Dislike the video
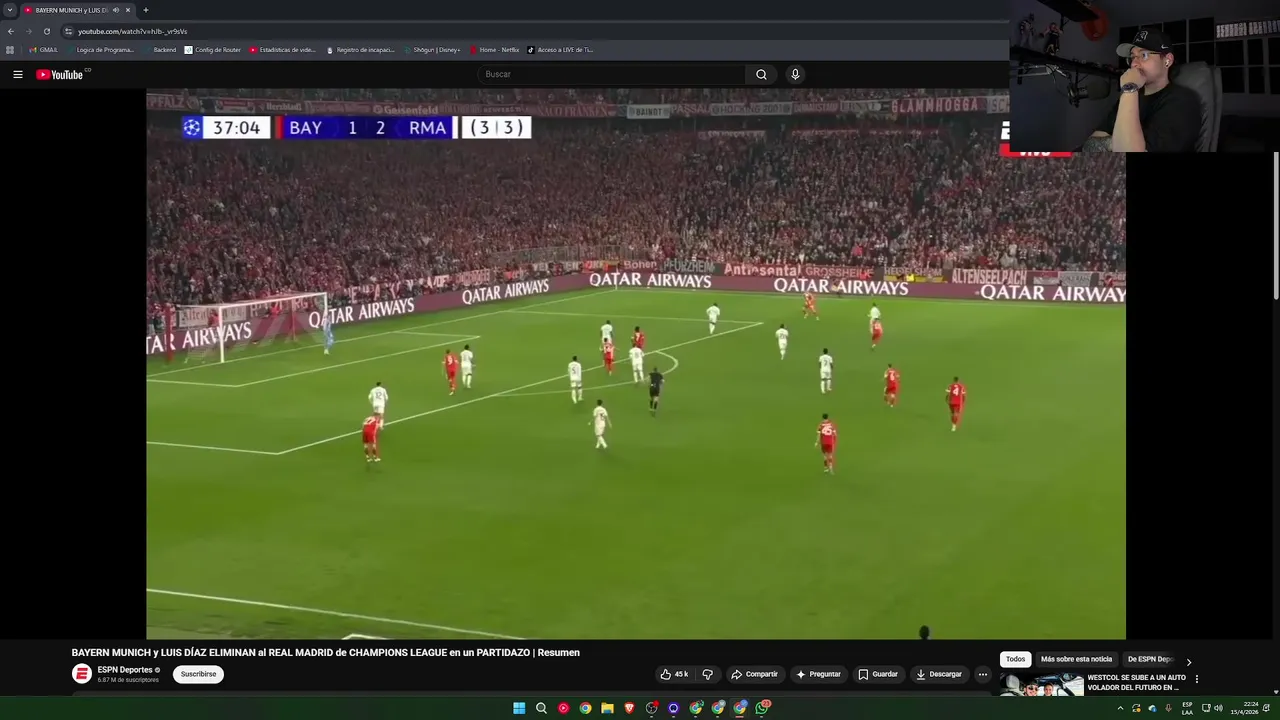1280x720 pixels. coord(707,674)
